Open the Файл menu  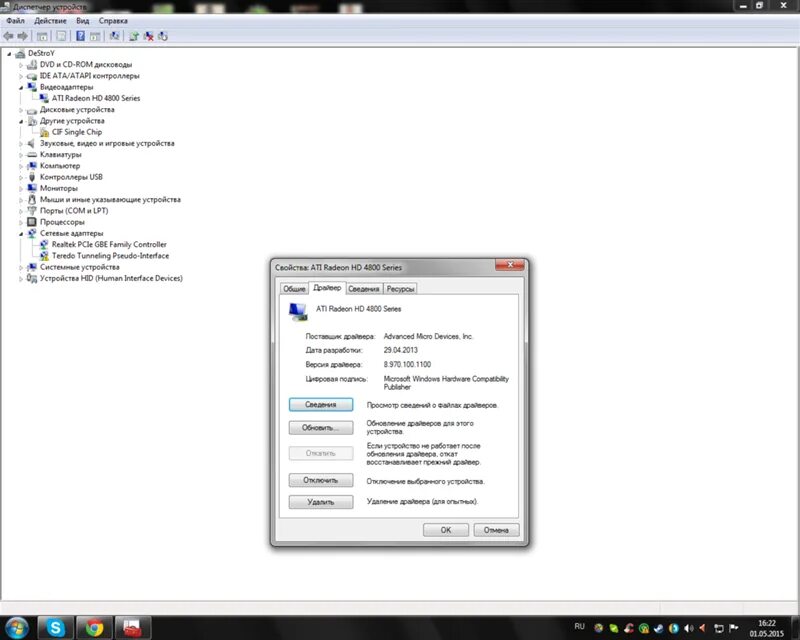[x=15, y=21]
